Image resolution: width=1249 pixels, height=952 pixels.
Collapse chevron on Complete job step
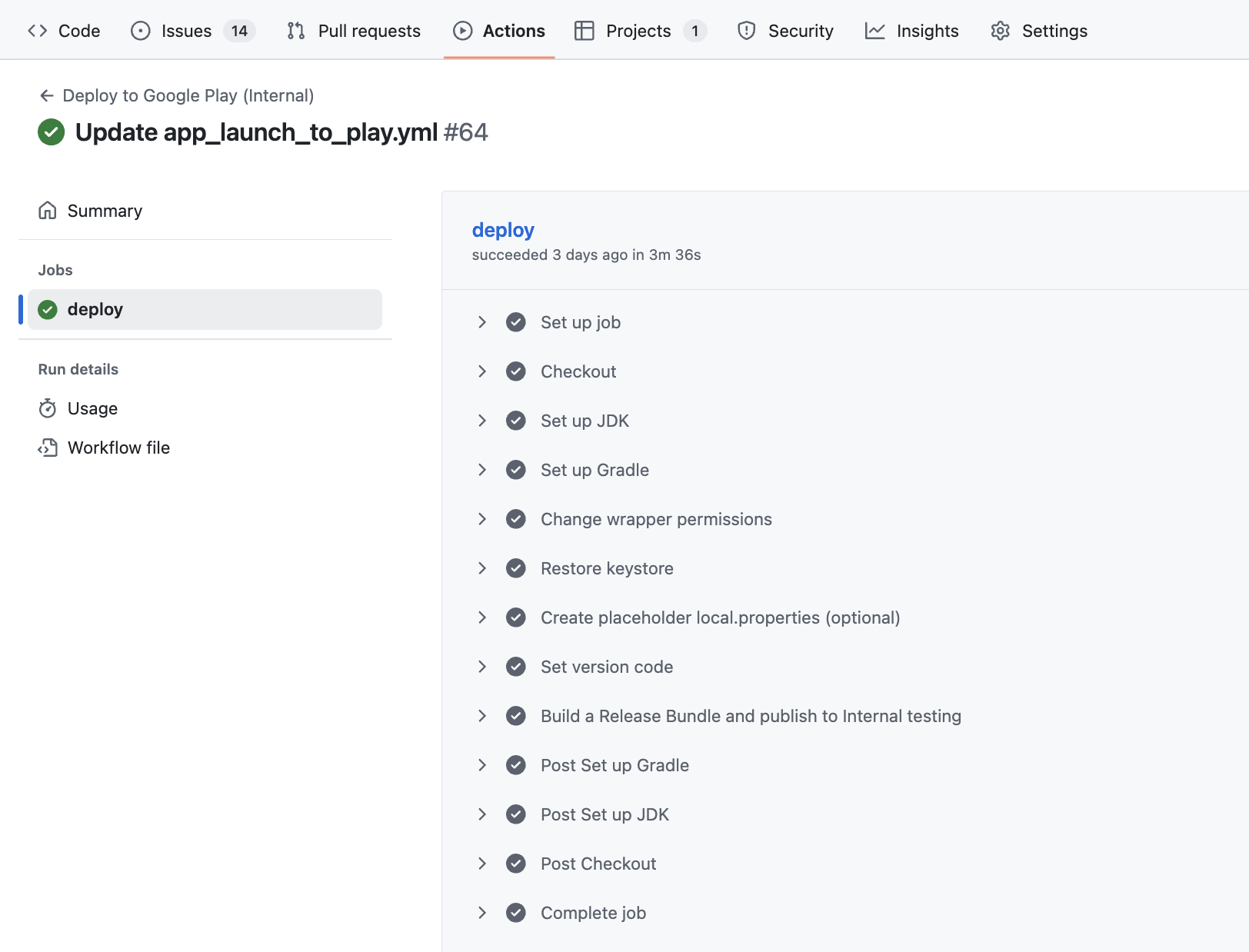pos(482,913)
